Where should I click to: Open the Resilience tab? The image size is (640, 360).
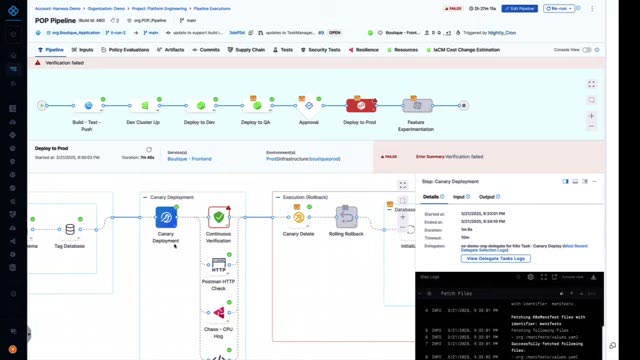click(x=363, y=50)
